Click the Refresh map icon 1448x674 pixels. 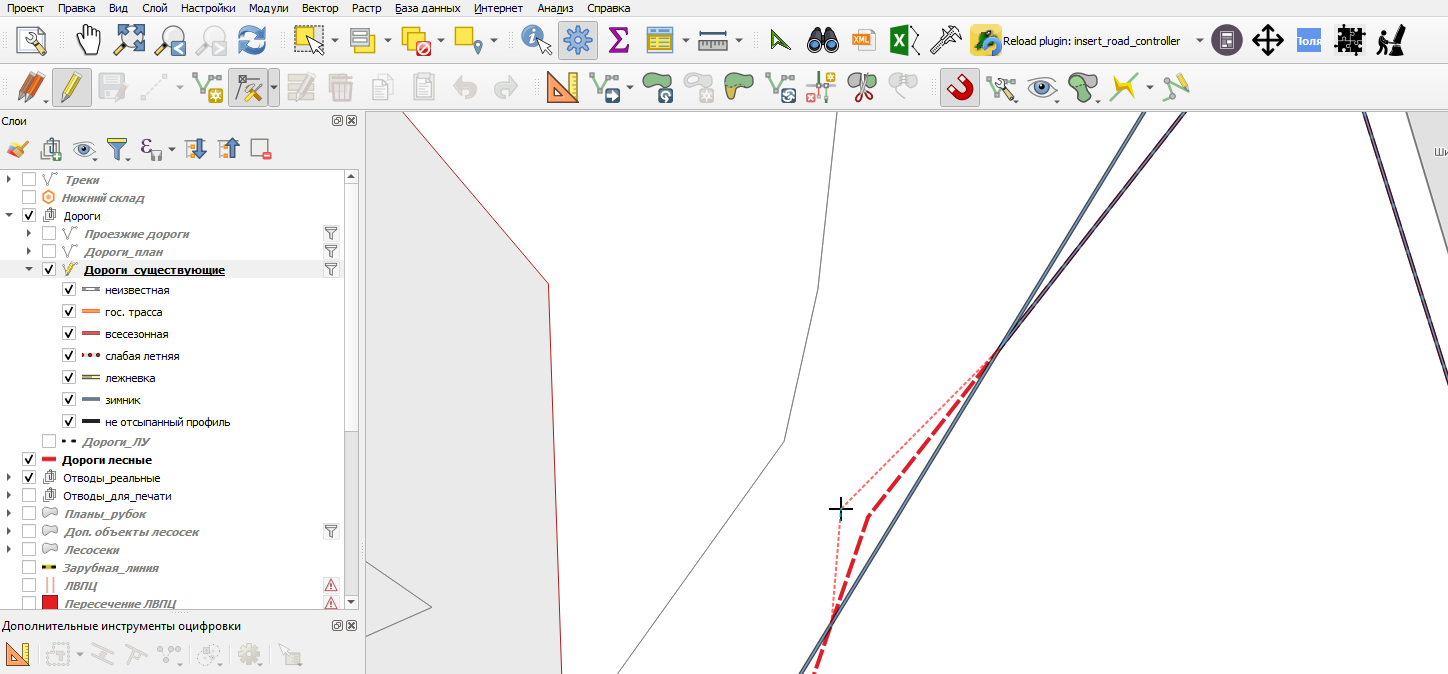point(252,41)
